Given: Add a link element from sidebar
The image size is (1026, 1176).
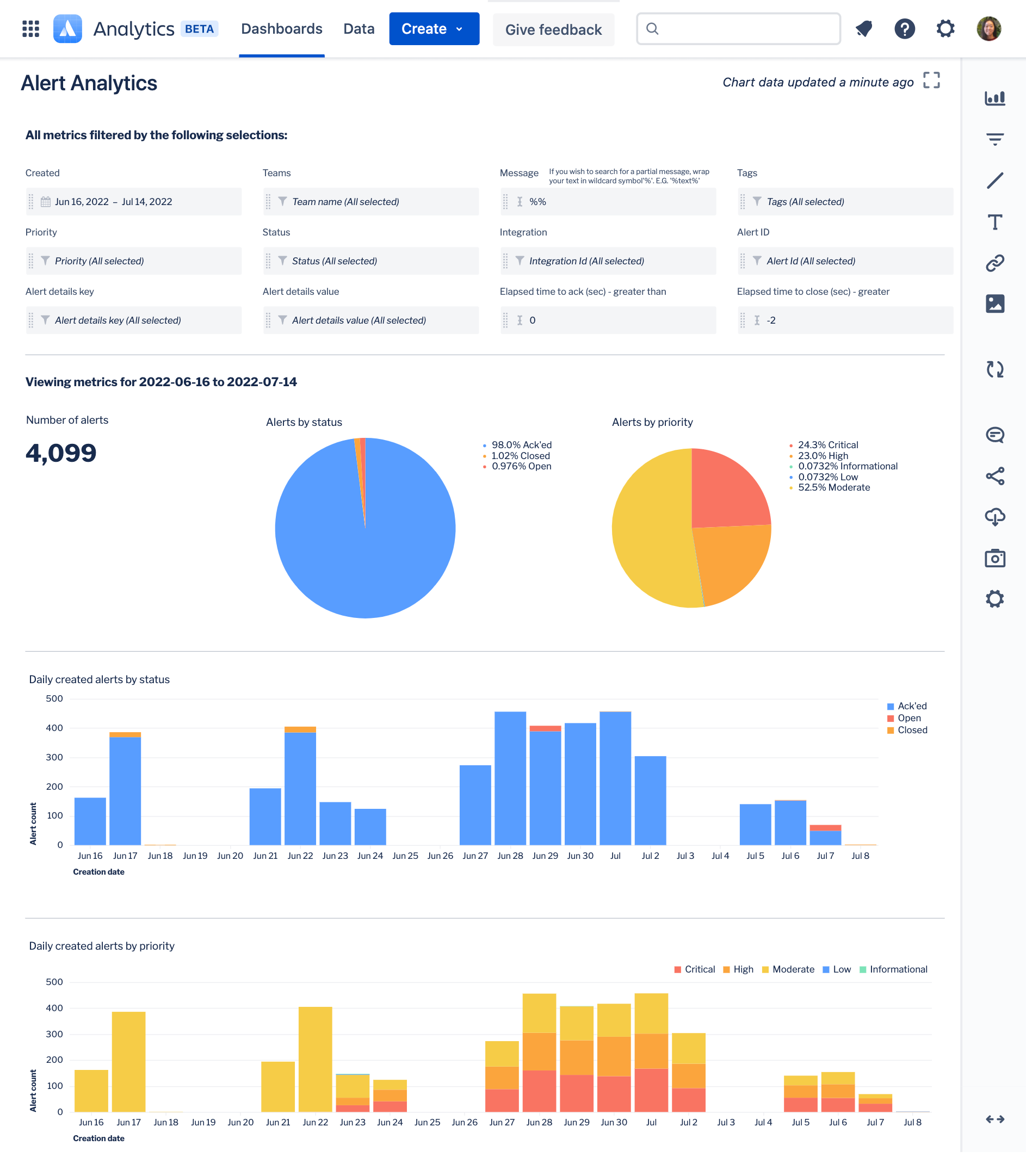Looking at the screenshot, I should coord(995,263).
